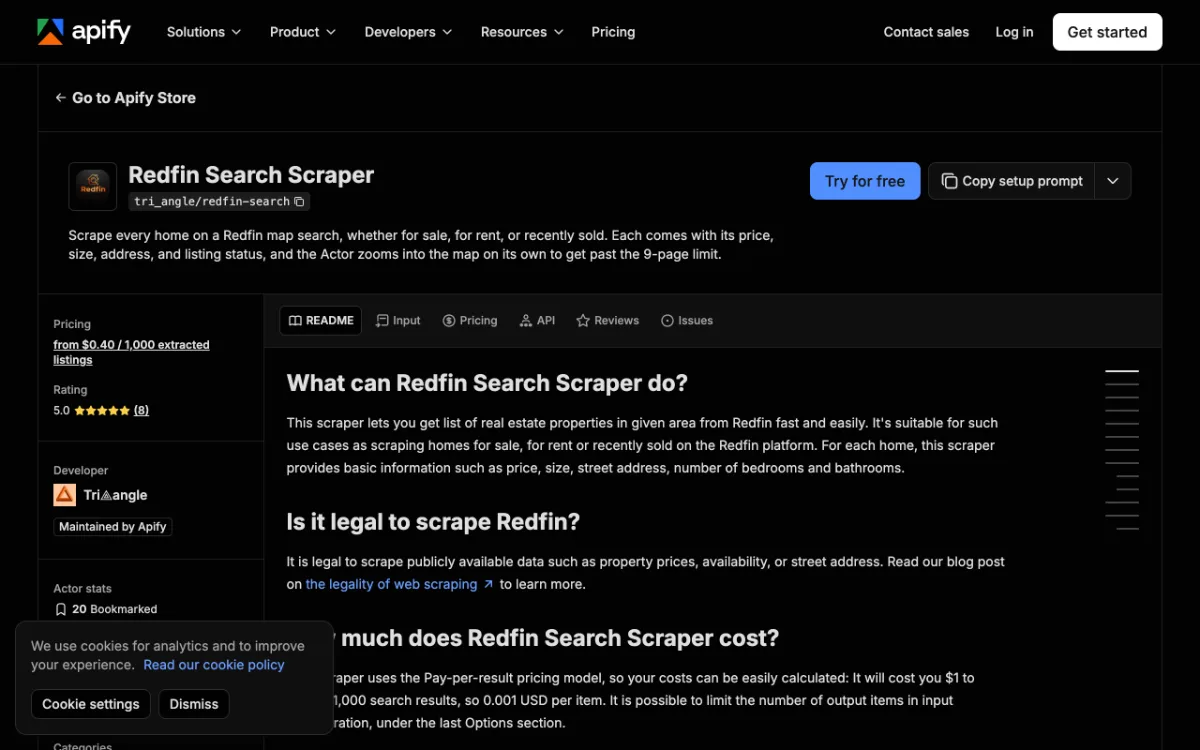Open the Pricing tab in actor
Image resolution: width=1200 pixels, height=750 pixels.
470,321
